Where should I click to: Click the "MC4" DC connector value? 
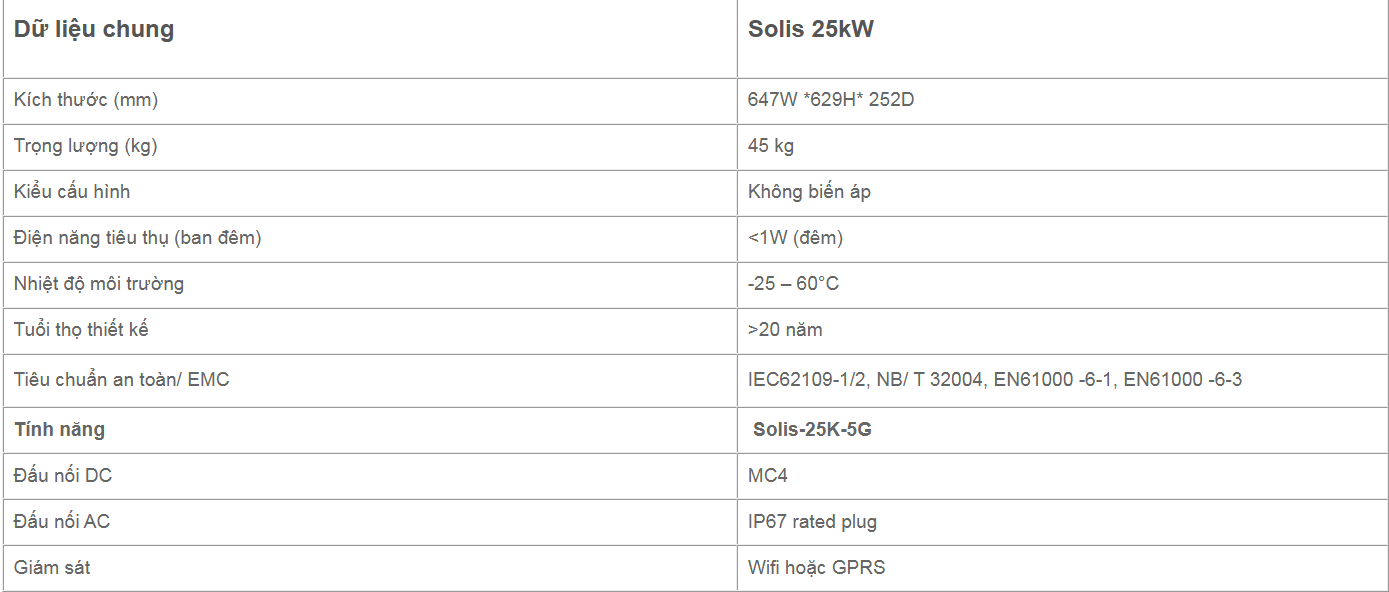[x=768, y=476]
